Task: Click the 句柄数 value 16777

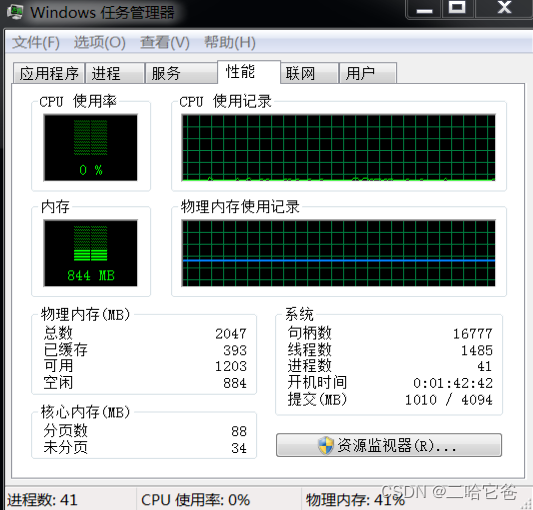Action: tap(473, 334)
